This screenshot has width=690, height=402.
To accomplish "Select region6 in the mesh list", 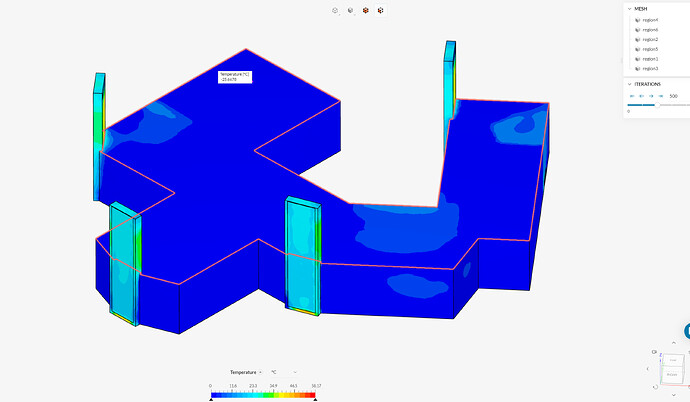I will point(650,30).
